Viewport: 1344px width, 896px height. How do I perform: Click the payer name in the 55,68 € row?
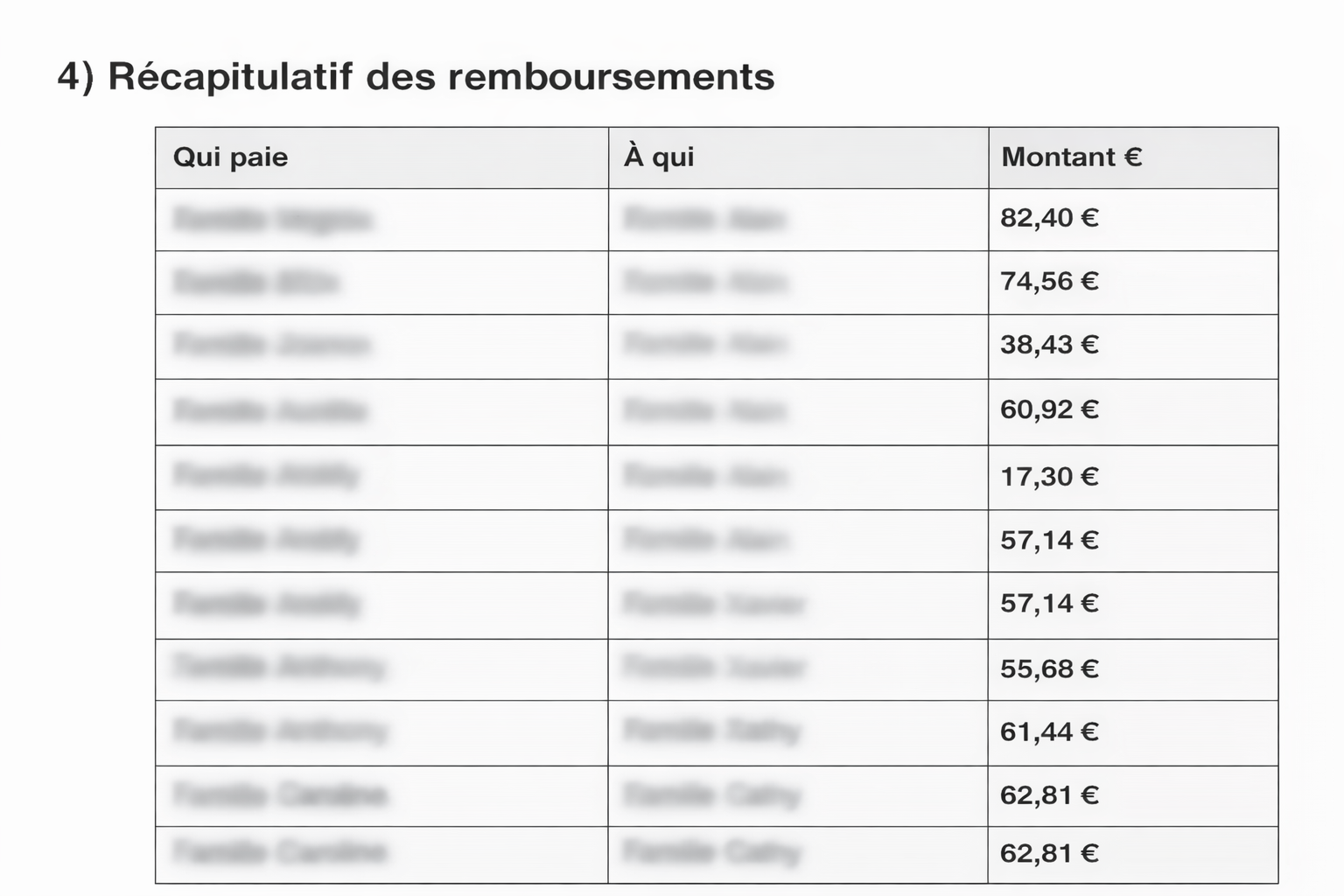278,668
